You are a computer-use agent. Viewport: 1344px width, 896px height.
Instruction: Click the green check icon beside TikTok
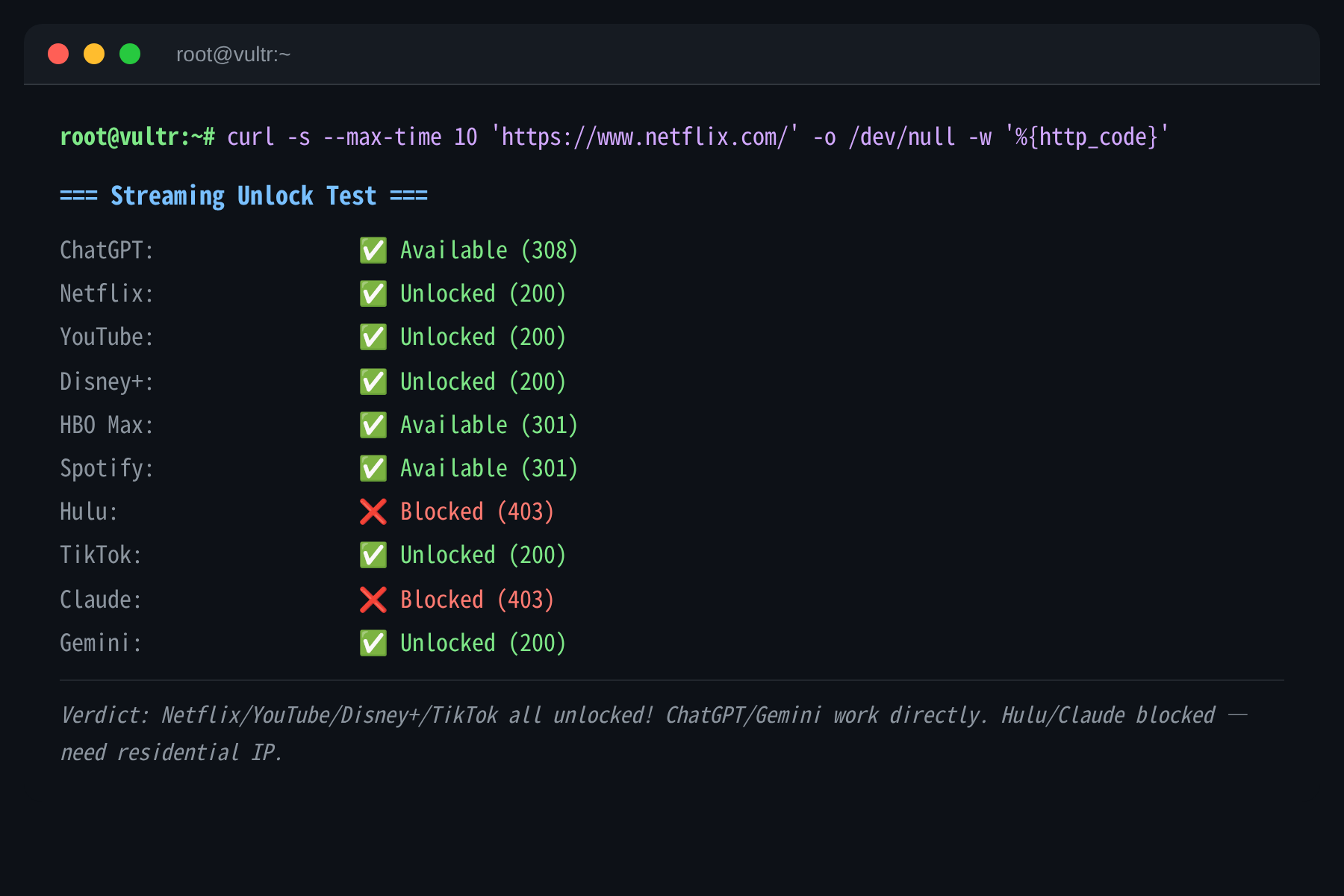point(373,555)
